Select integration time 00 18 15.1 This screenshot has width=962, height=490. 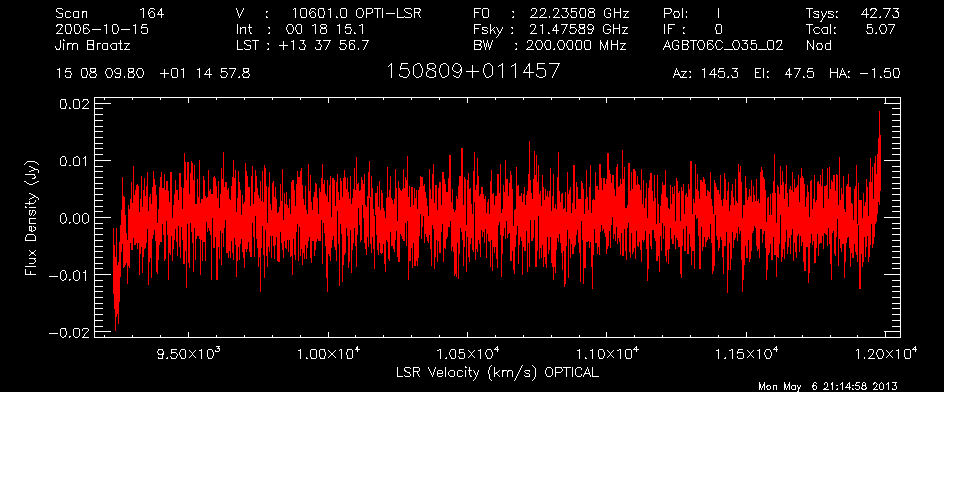(x=325, y=29)
